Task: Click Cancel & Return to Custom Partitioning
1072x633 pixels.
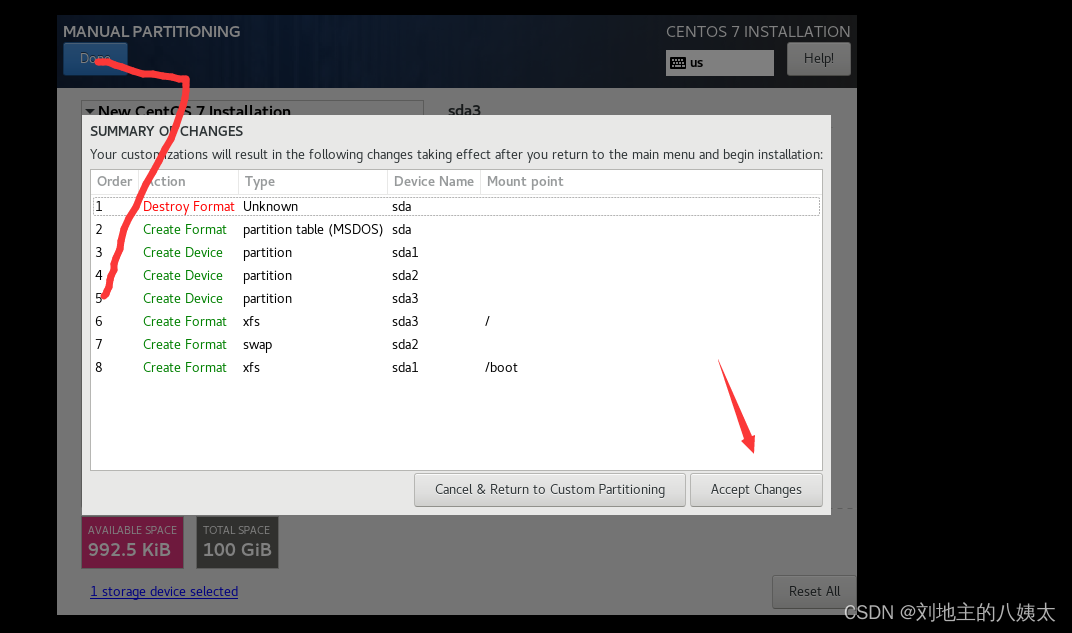Action: [550, 489]
